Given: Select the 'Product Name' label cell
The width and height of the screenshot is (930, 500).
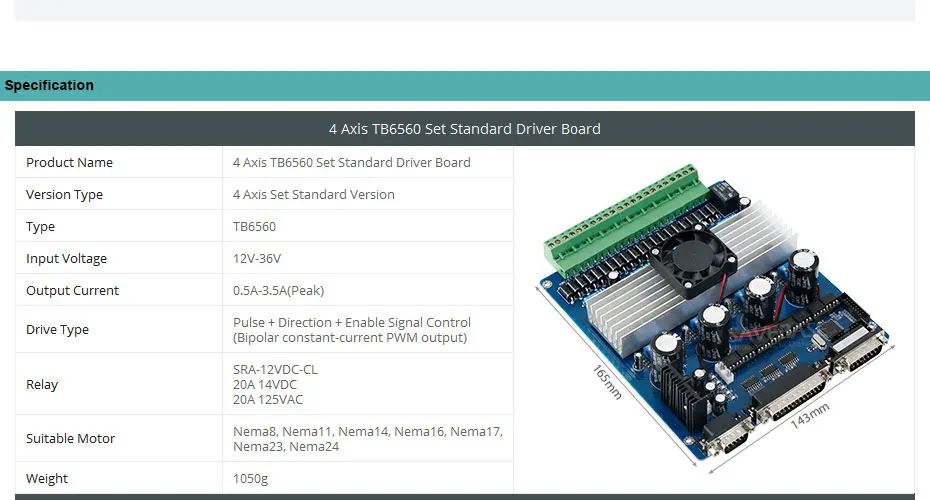Looking at the screenshot, I should tap(119, 162).
